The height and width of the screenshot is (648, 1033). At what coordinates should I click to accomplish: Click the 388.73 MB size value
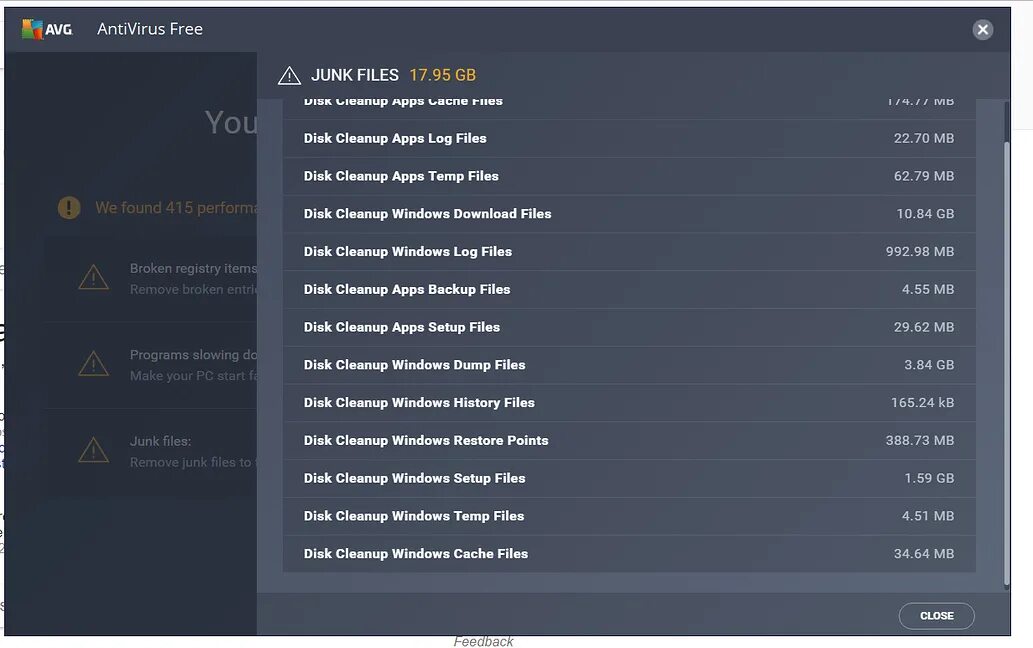click(x=920, y=440)
